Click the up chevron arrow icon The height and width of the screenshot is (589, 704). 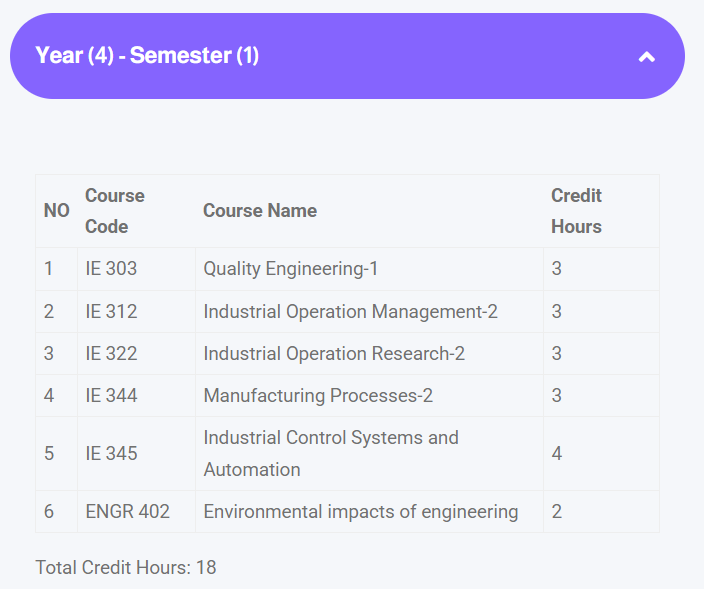[x=647, y=57]
